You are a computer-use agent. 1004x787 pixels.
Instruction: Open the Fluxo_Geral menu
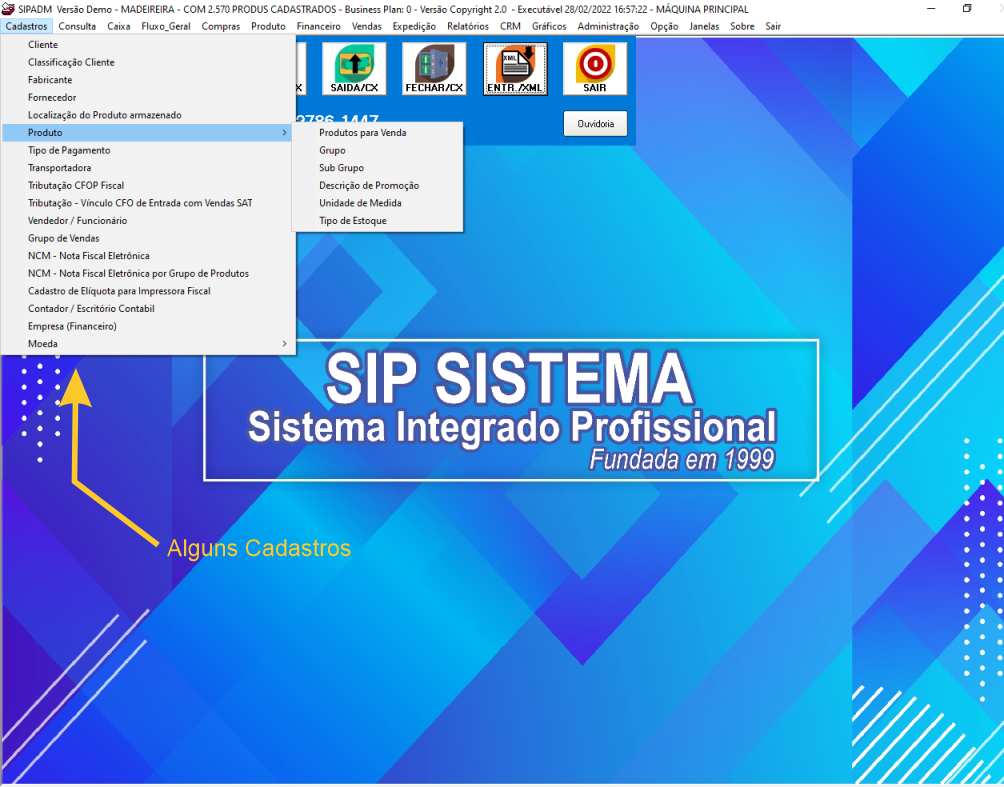[166, 26]
